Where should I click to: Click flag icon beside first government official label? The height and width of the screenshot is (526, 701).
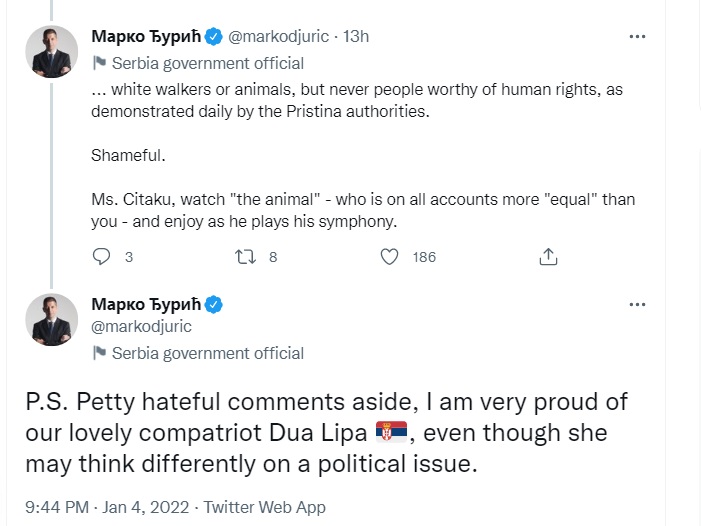99,61
